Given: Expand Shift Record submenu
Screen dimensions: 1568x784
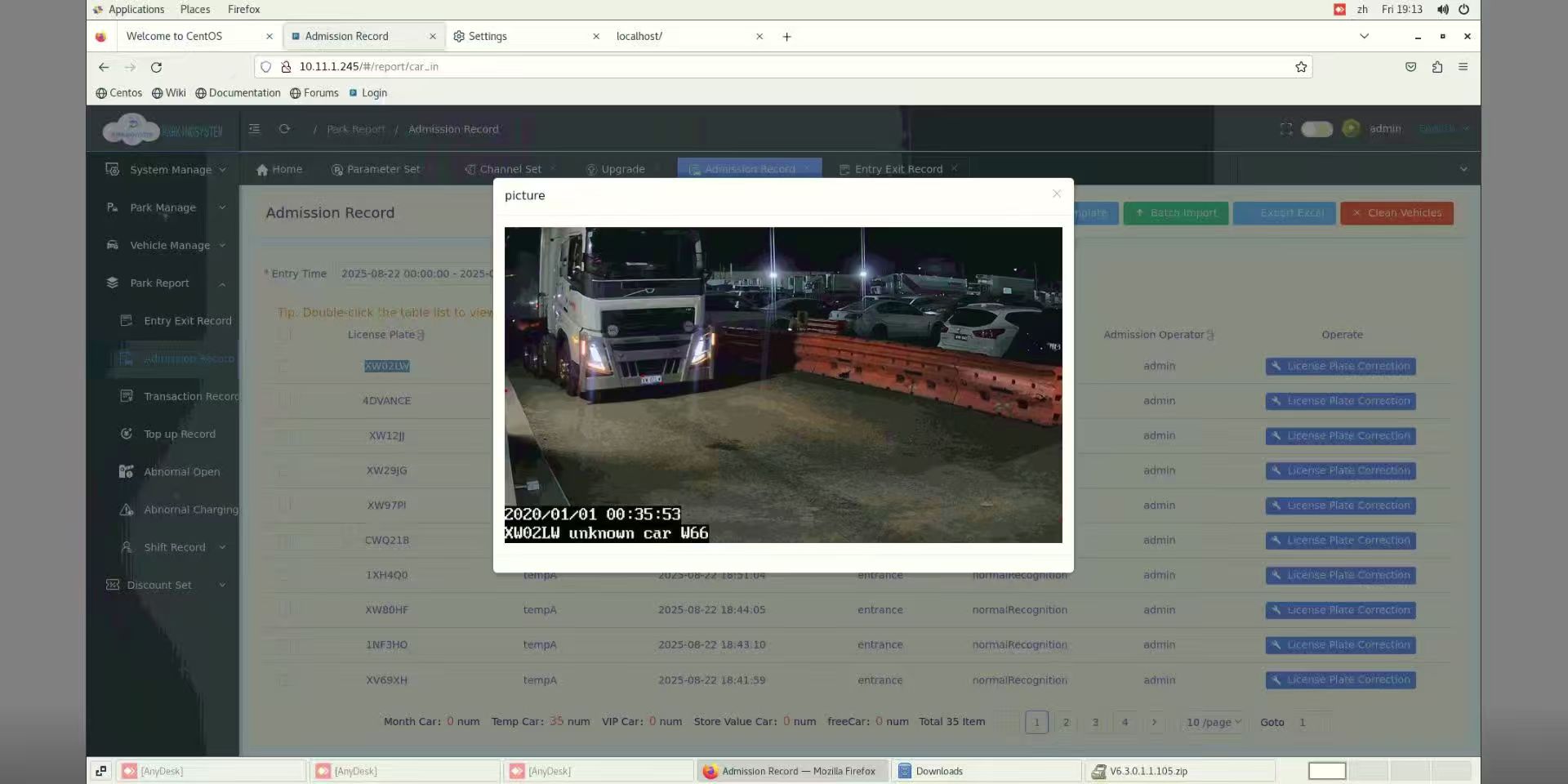Looking at the screenshot, I should pos(176,547).
